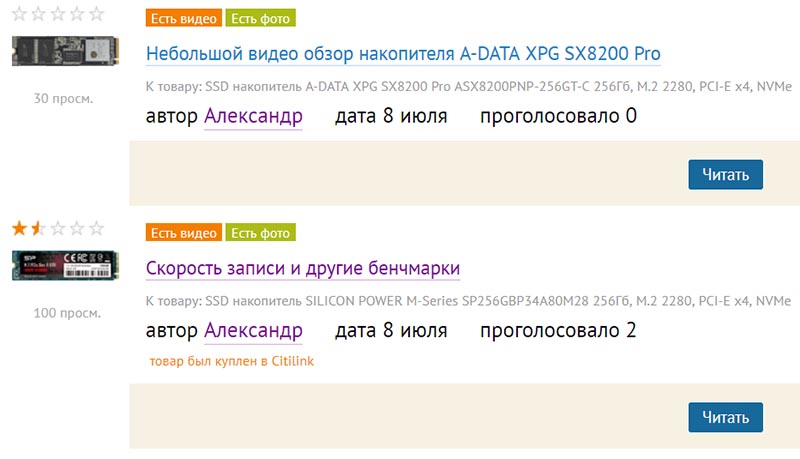Click 'товар был куплен в Citilink' note
This screenshot has width=800, height=459.
pyautogui.click(x=232, y=361)
